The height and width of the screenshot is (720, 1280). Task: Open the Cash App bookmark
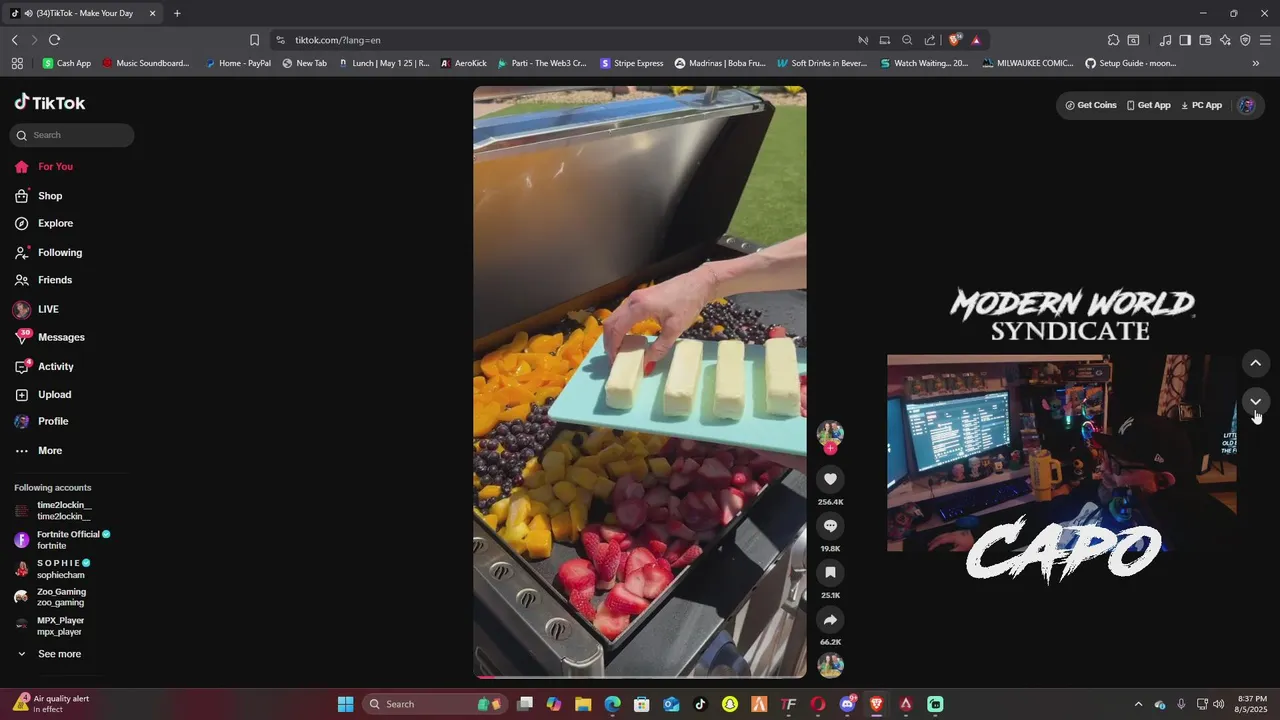tap(67, 63)
